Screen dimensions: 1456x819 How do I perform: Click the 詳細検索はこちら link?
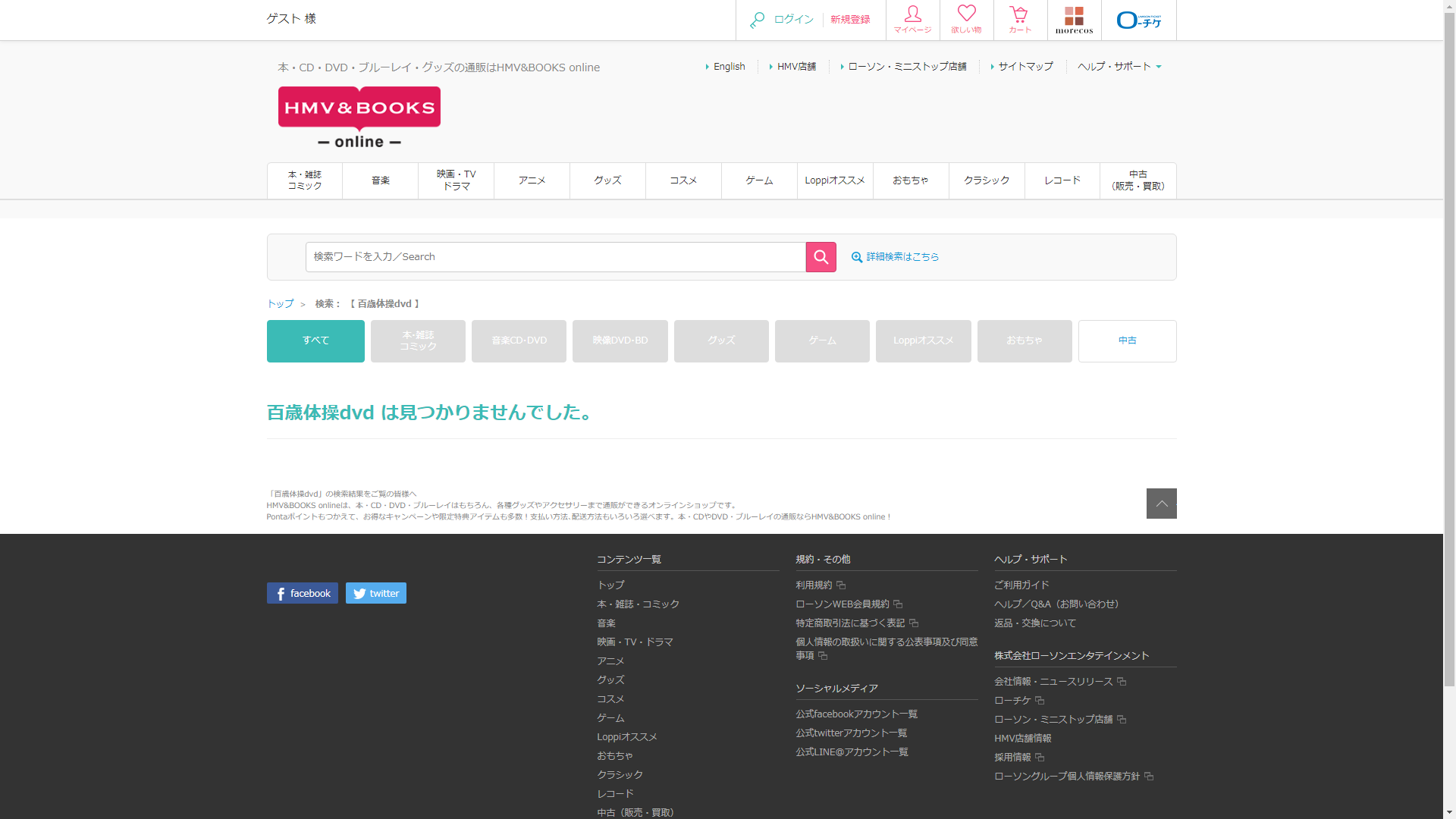click(902, 257)
